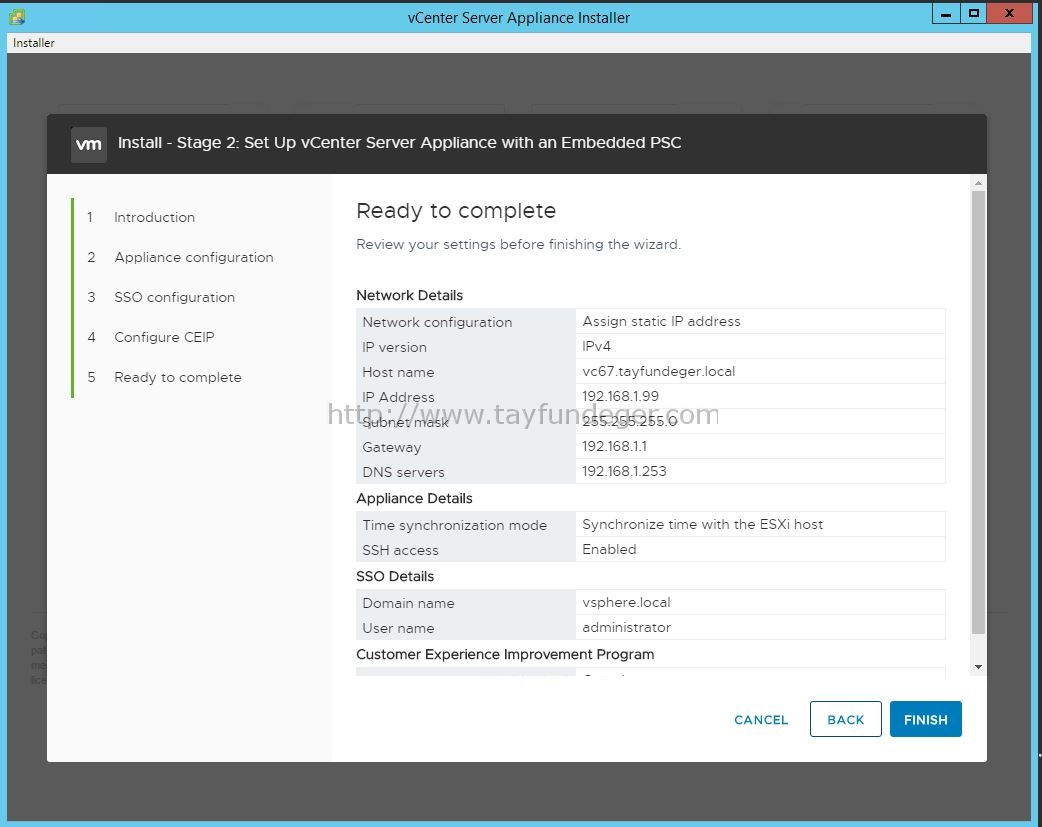Screen dimensions: 1042x827
Task: Select step 3 SSO configuration
Action: tap(174, 297)
